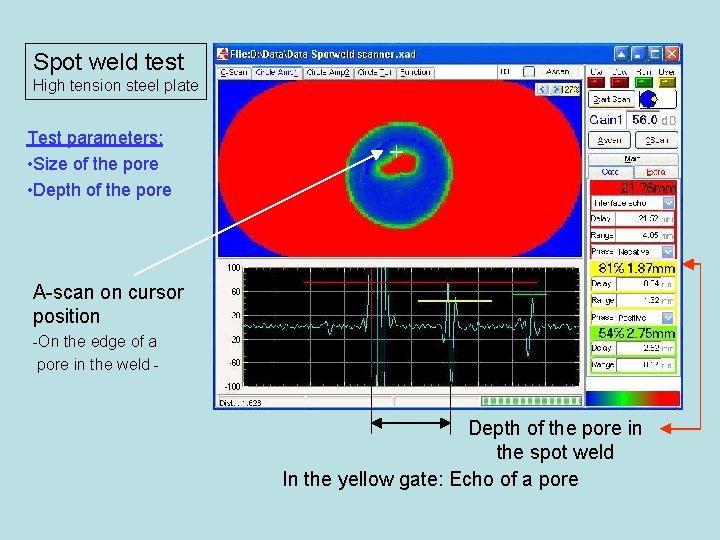Click the yellow gate line in A-scan

(455, 301)
